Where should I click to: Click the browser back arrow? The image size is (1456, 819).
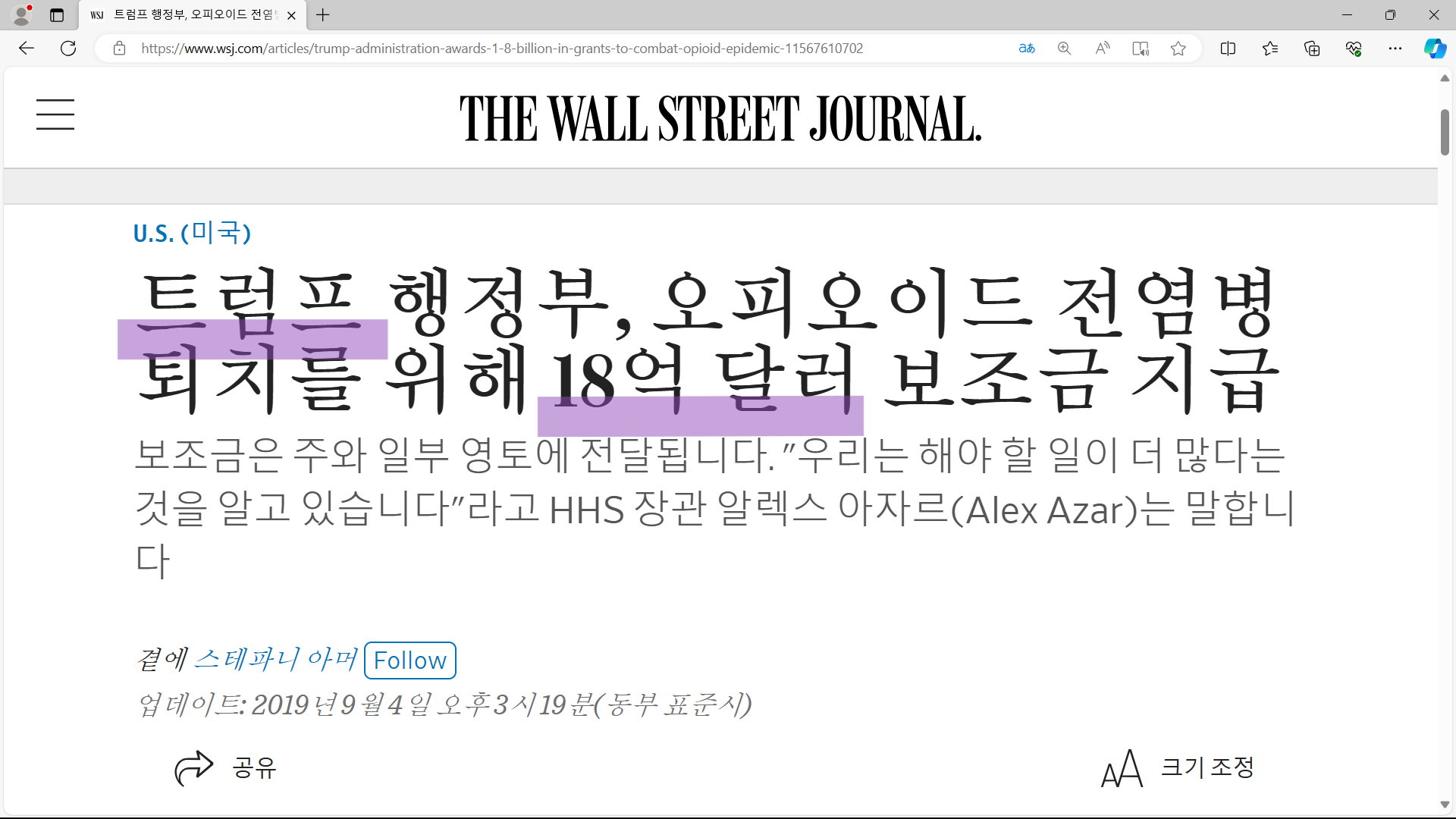pos(27,49)
